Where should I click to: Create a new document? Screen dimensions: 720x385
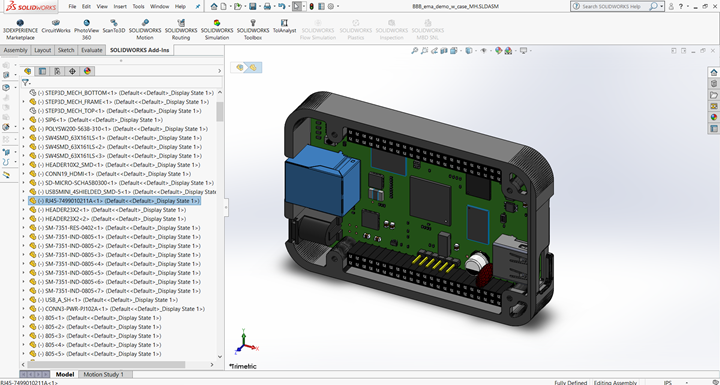pyautogui.click(x=223, y=6)
